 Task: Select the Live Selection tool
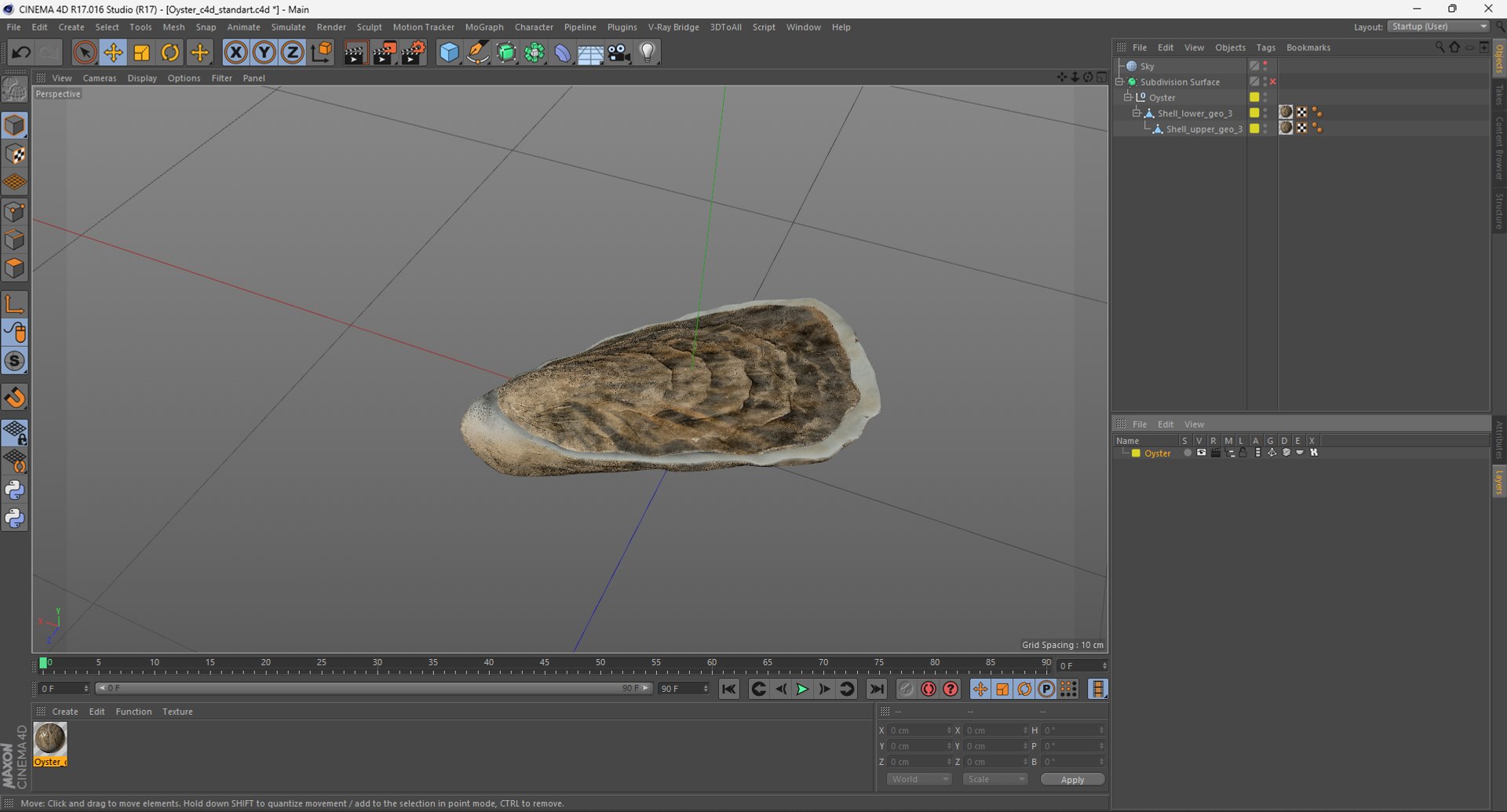click(85, 53)
